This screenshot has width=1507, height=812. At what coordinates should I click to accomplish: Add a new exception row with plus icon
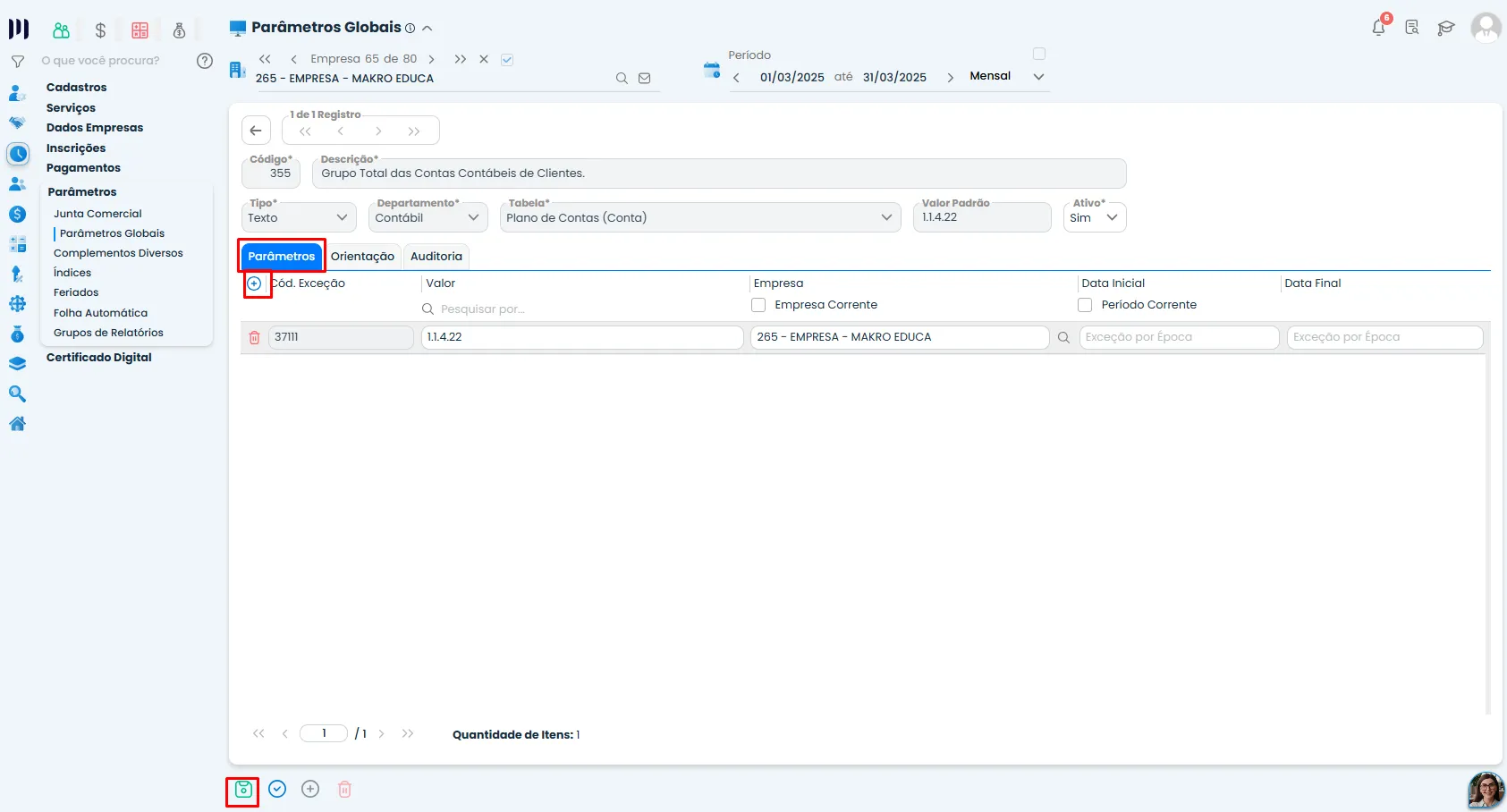(x=254, y=283)
